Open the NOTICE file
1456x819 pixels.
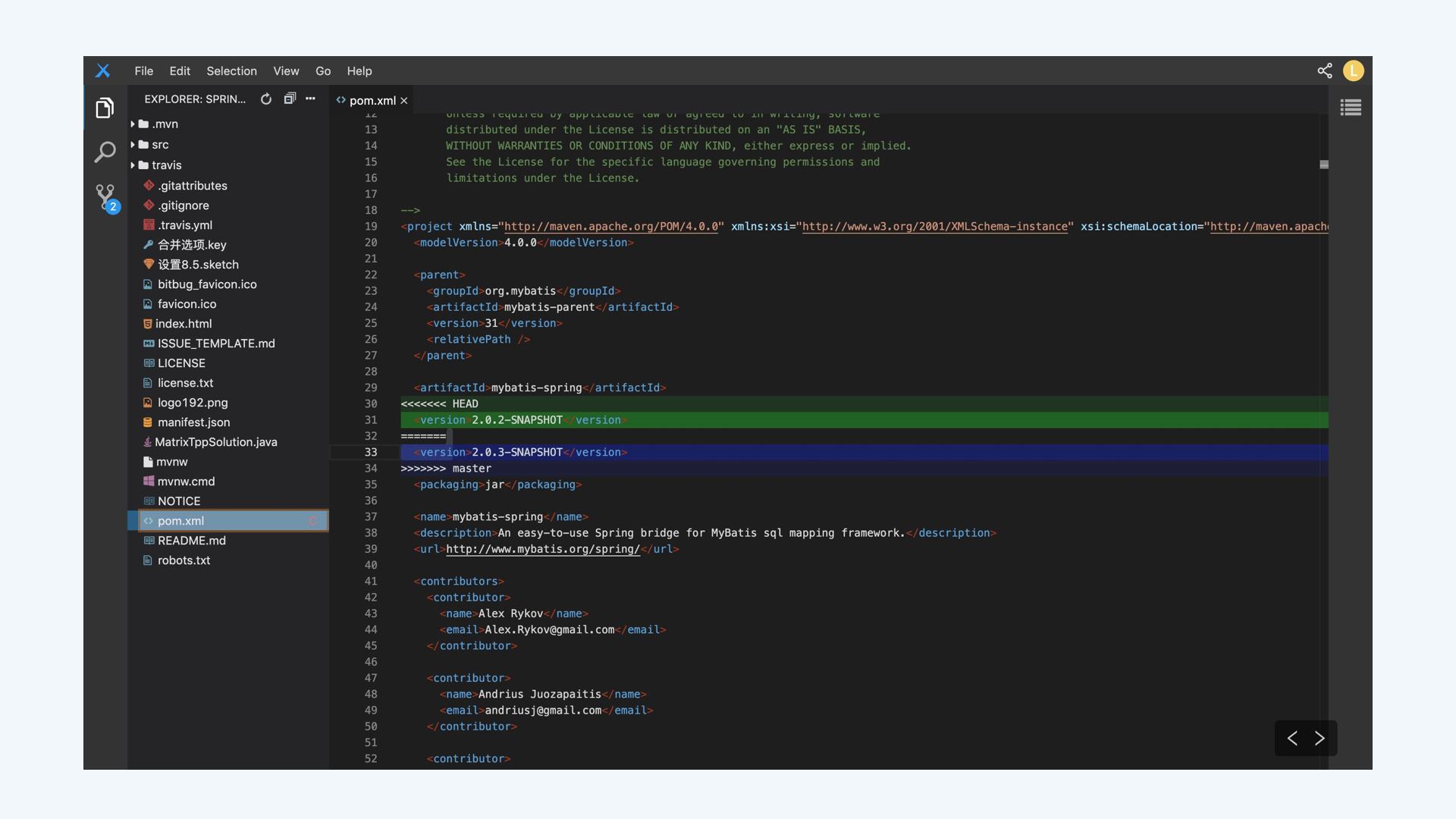(x=179, y=500)
